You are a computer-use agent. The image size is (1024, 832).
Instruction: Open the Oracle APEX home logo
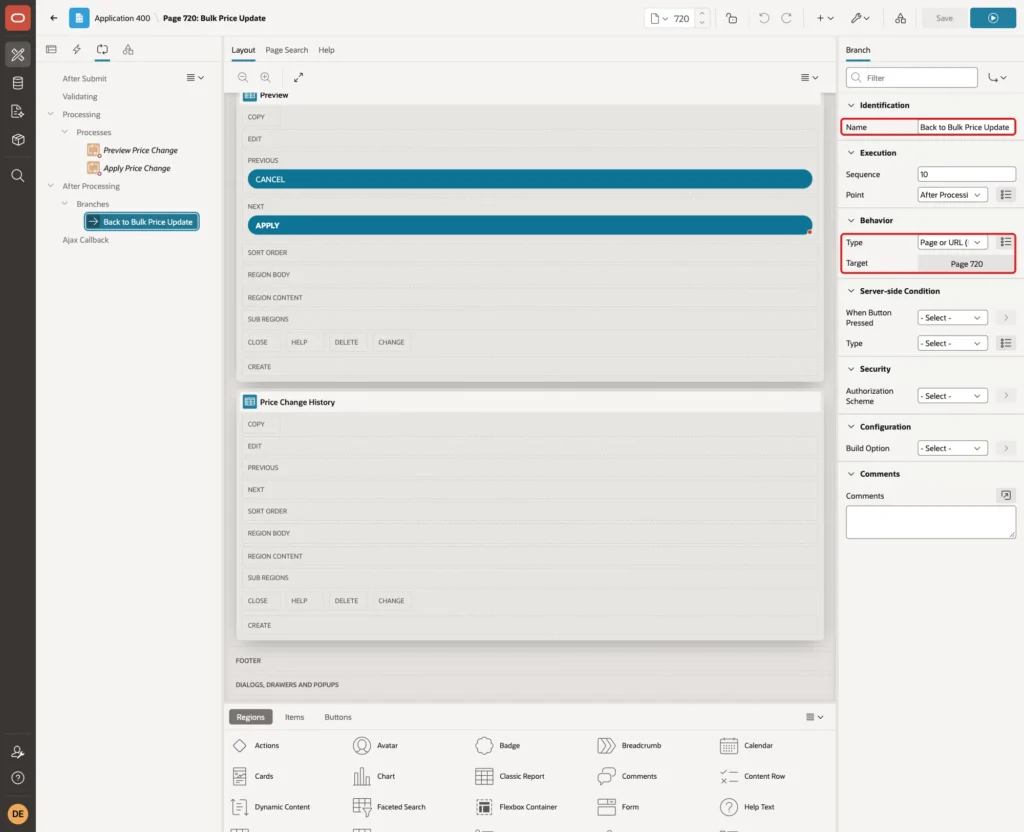(x=18, y=18)
